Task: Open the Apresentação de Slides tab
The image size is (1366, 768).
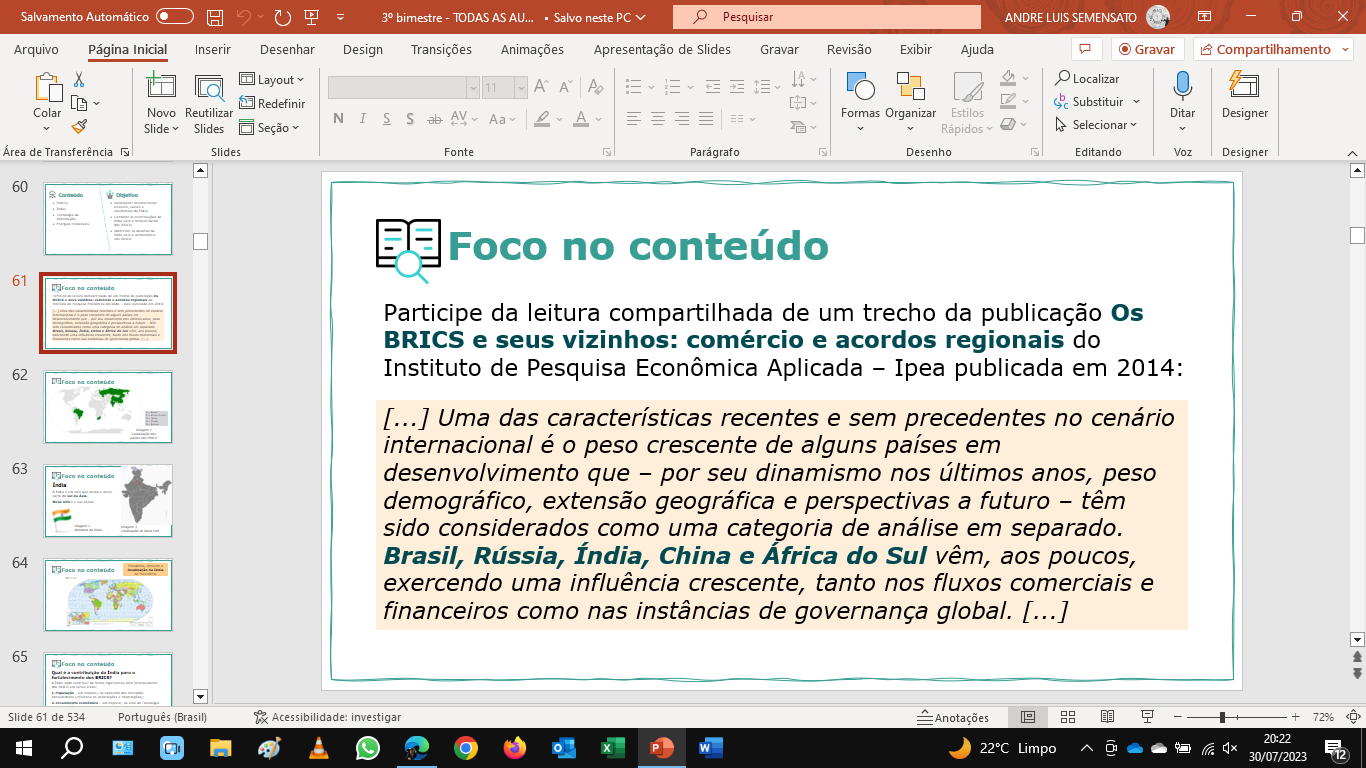Action: (662, 49)
